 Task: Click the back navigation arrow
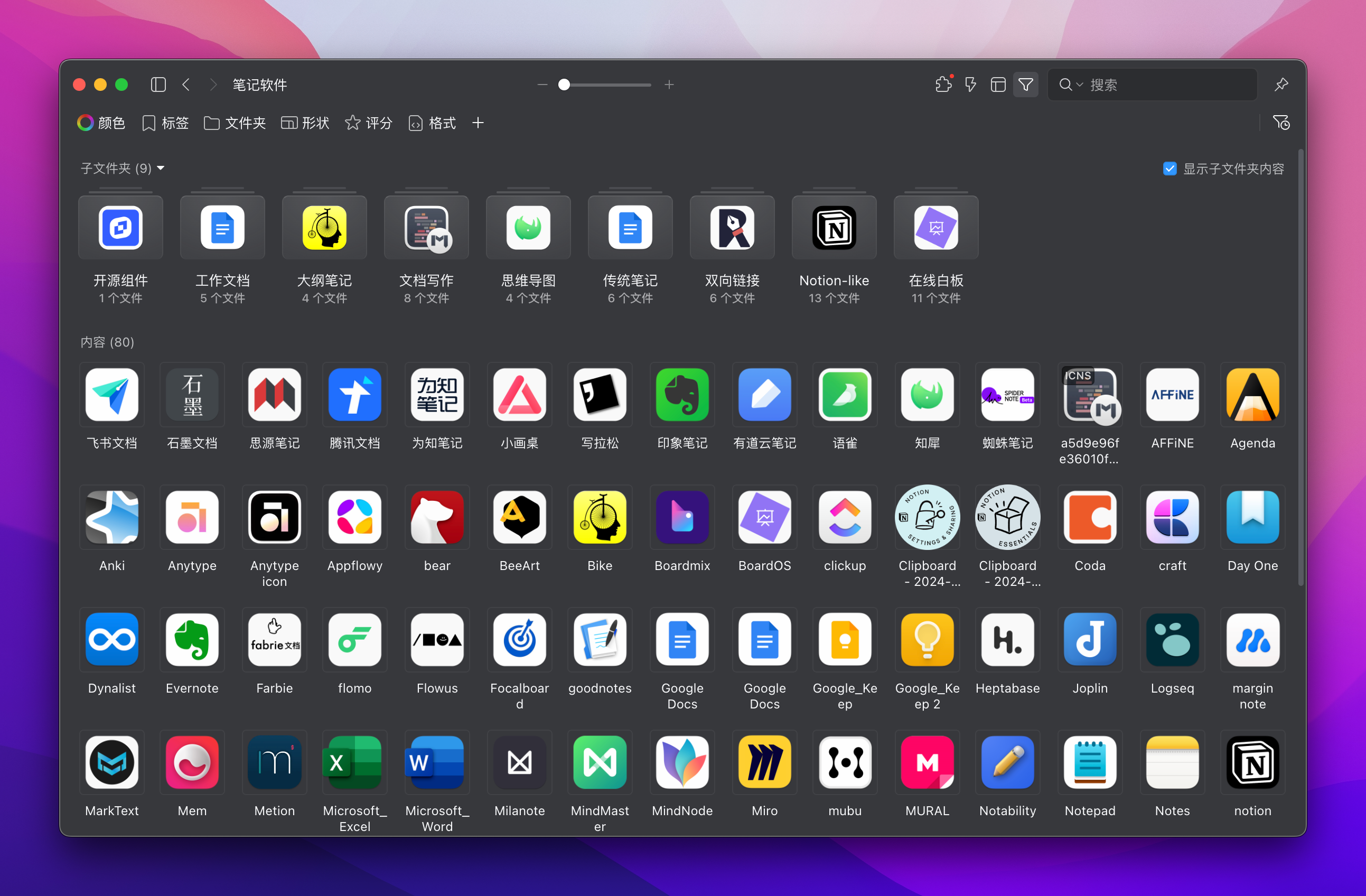(x=186, y=85)
